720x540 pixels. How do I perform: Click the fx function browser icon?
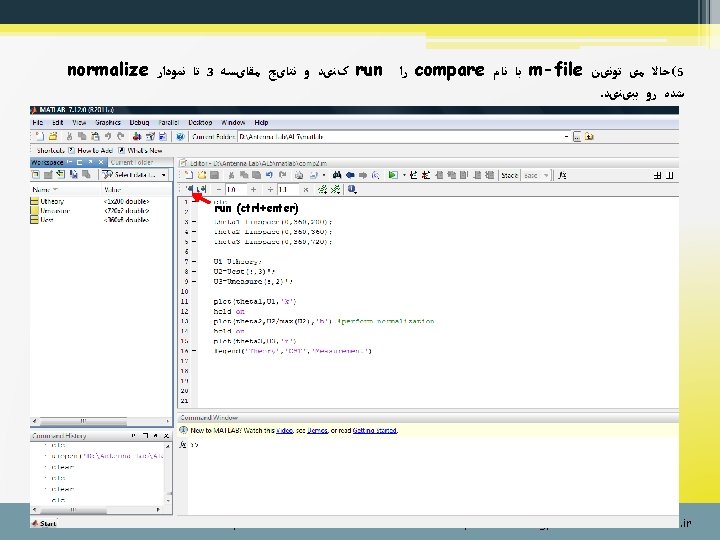(562, 175)
